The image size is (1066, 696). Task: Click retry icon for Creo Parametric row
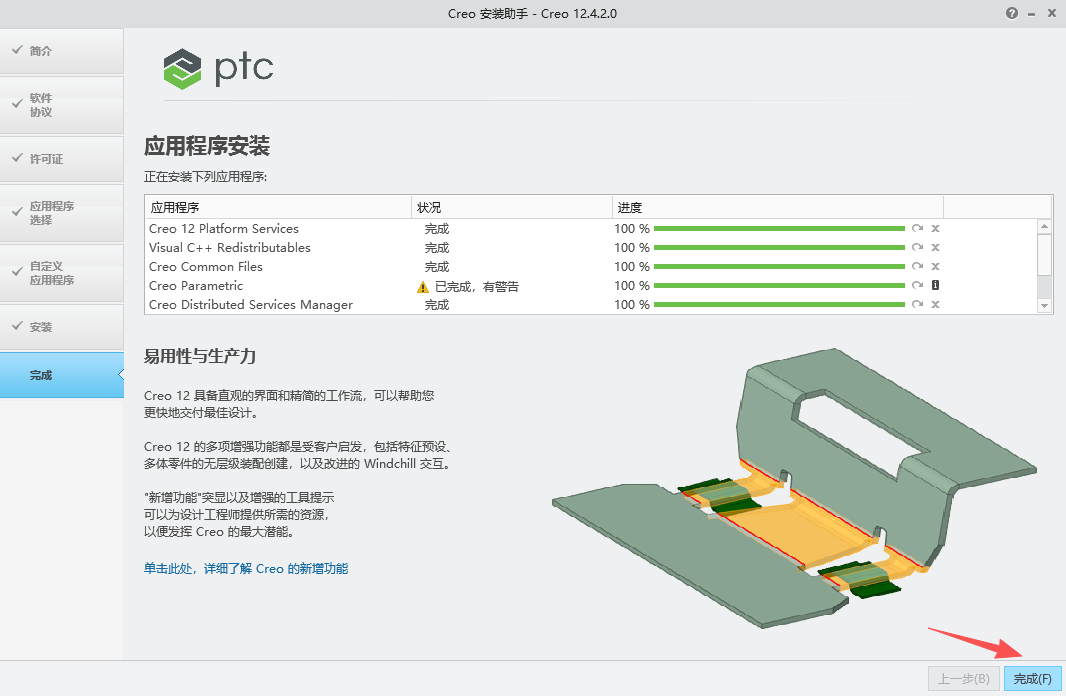[x=917, y=286]
